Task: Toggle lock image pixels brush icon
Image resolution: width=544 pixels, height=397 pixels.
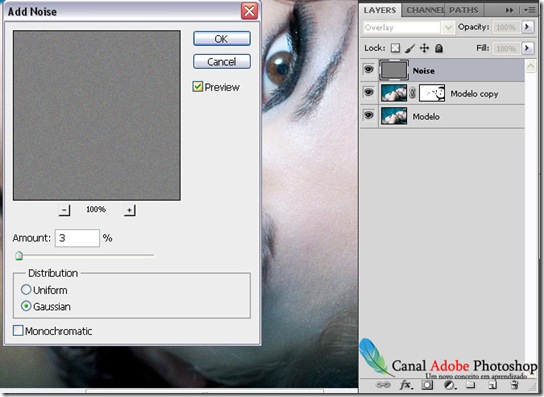Action: tap(410, 48)
